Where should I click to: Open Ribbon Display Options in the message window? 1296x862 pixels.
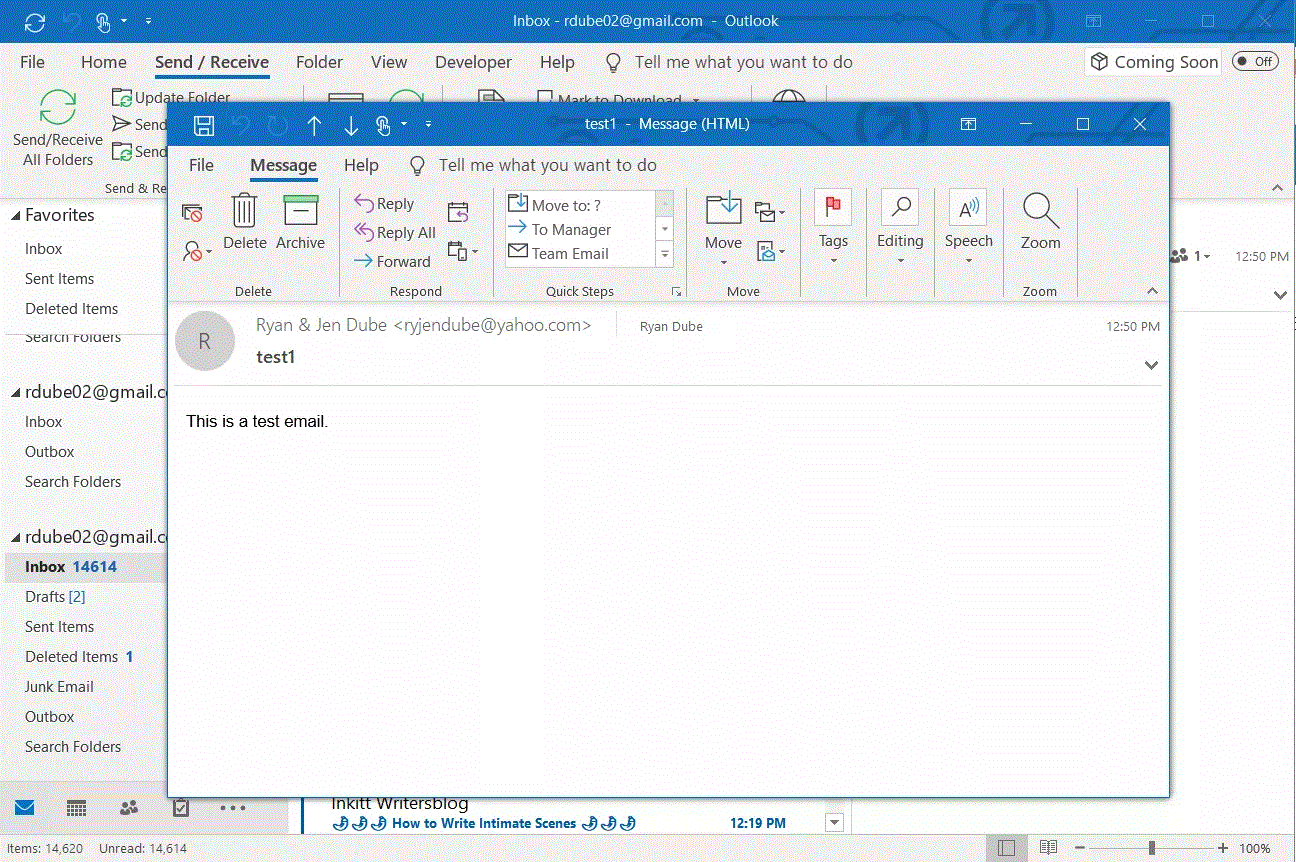pos(968,124)
